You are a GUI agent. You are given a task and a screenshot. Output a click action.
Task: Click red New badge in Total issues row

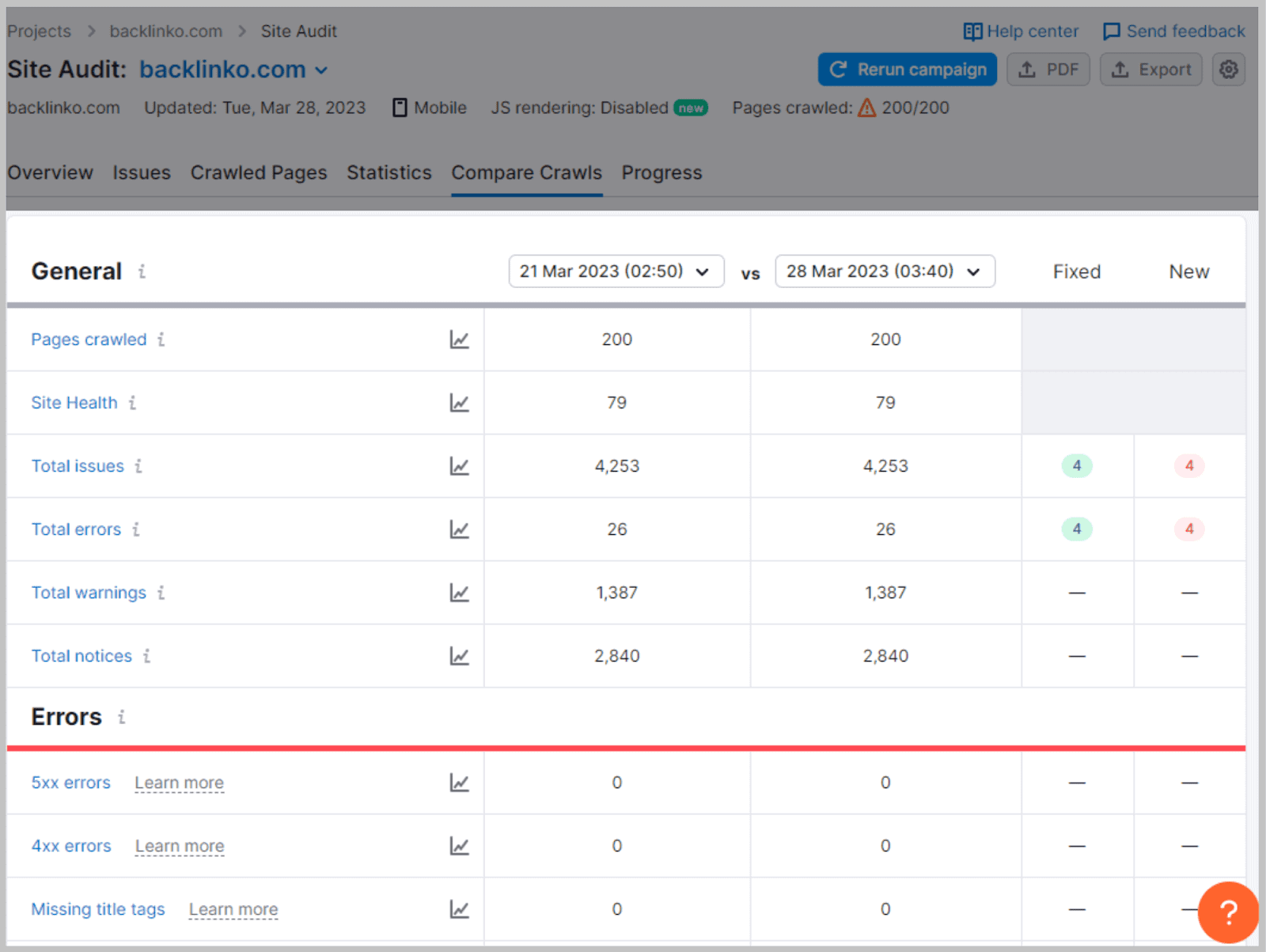pyautogui.click(x=1189, y=466)
